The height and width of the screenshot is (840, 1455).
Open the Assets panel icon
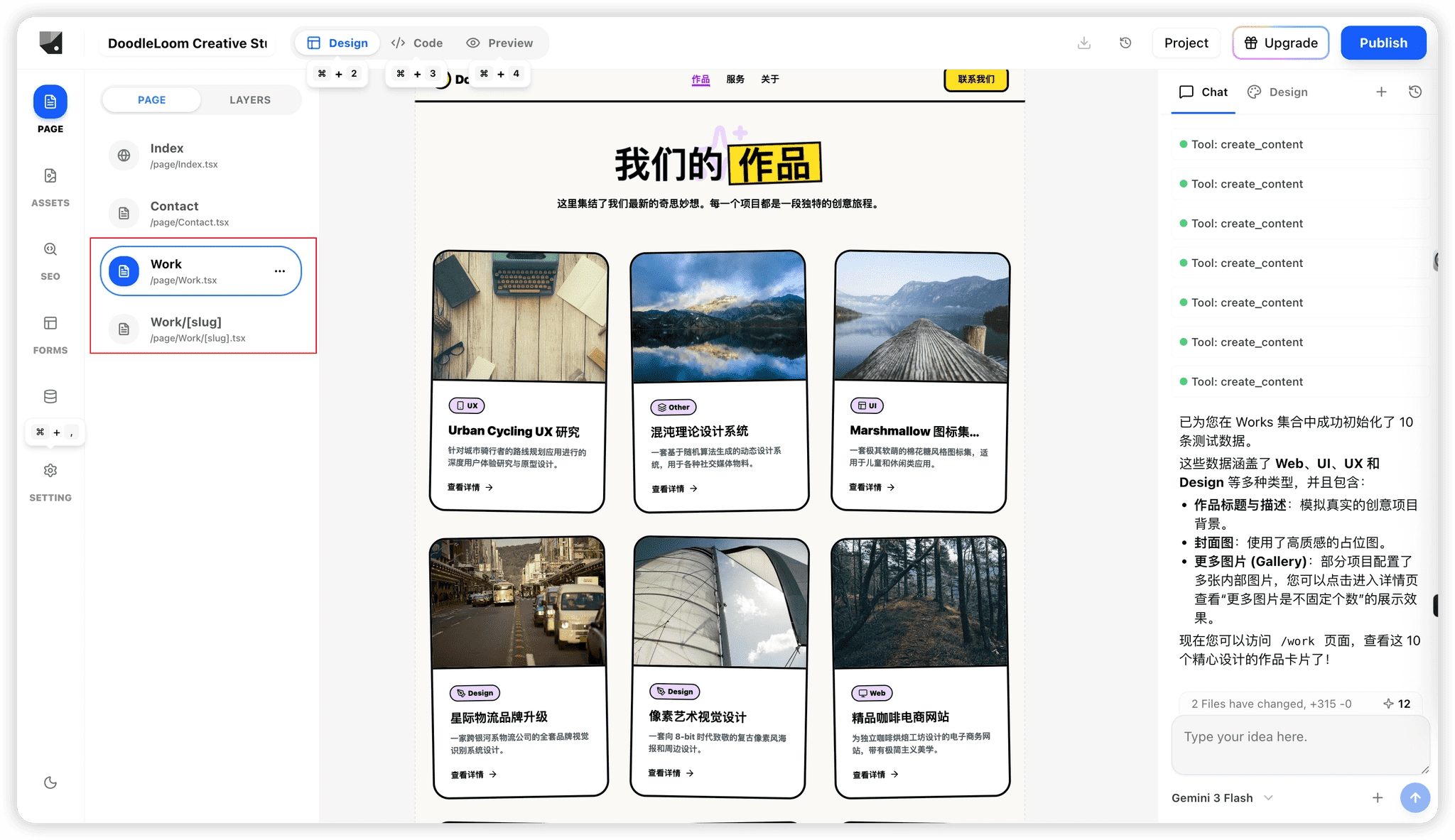[x=50, y=176]
